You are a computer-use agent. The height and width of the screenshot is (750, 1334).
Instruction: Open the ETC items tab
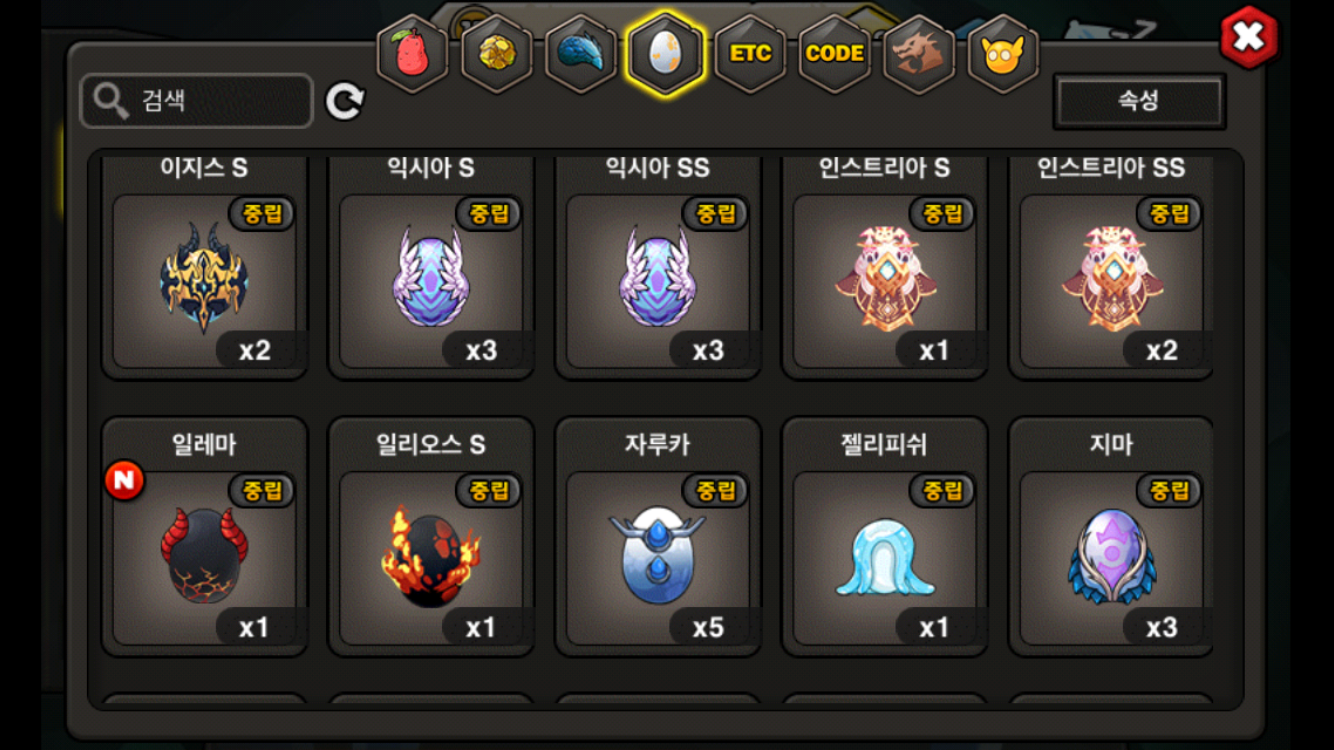(750, 54)
